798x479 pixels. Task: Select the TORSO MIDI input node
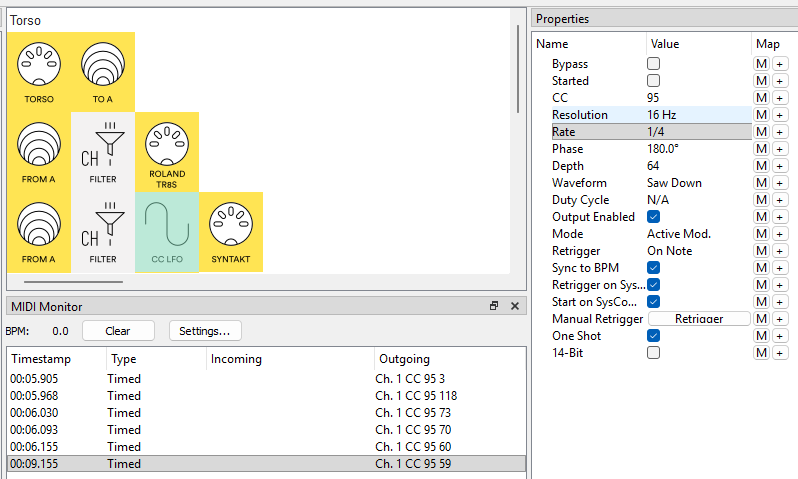[39, 72]
